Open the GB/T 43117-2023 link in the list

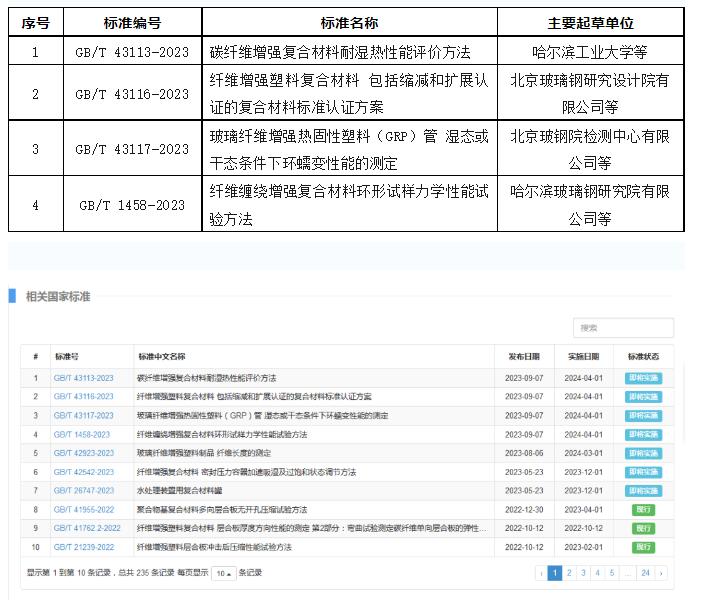click(84, 416)
